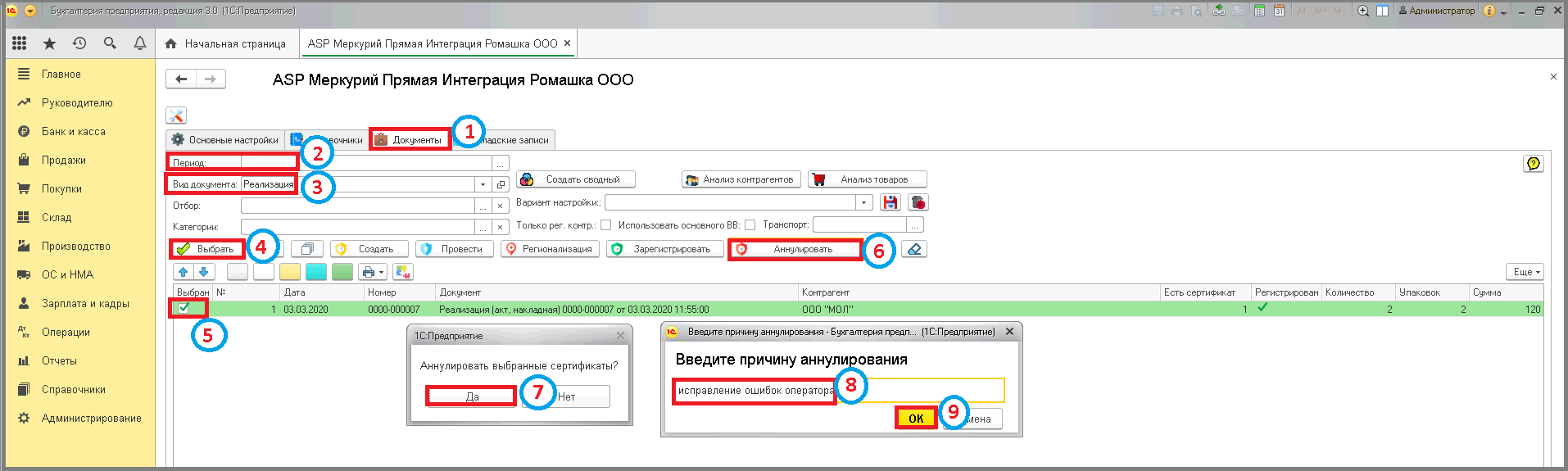Clear the Категории field with X

(501, 227)
